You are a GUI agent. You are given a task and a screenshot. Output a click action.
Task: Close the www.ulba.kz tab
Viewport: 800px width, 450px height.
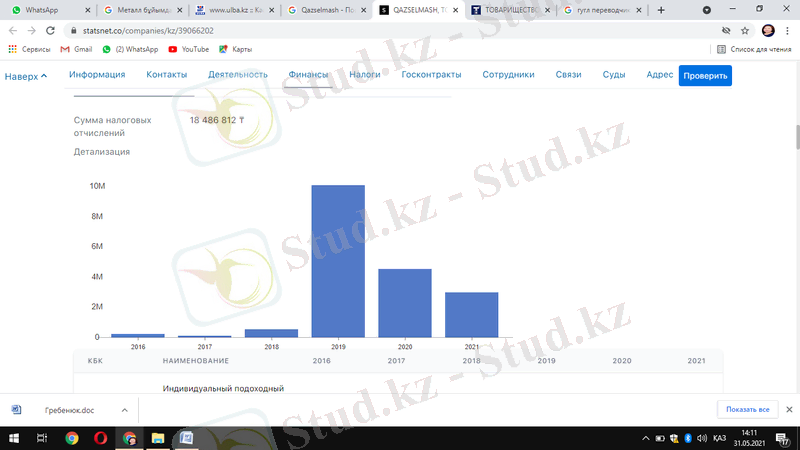pos(271,10)
